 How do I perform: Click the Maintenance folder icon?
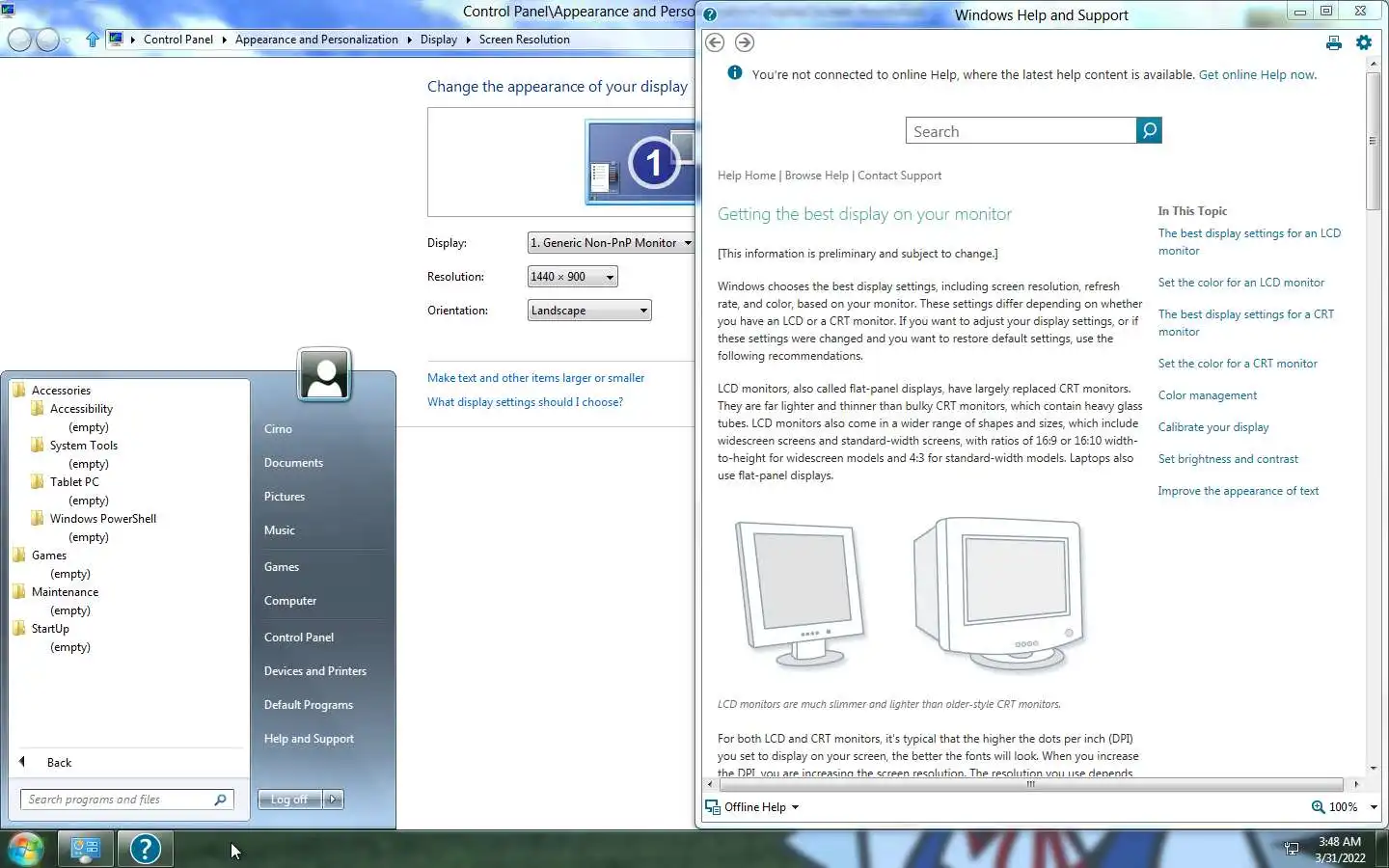pyautogui.click(x=19, y=591)
